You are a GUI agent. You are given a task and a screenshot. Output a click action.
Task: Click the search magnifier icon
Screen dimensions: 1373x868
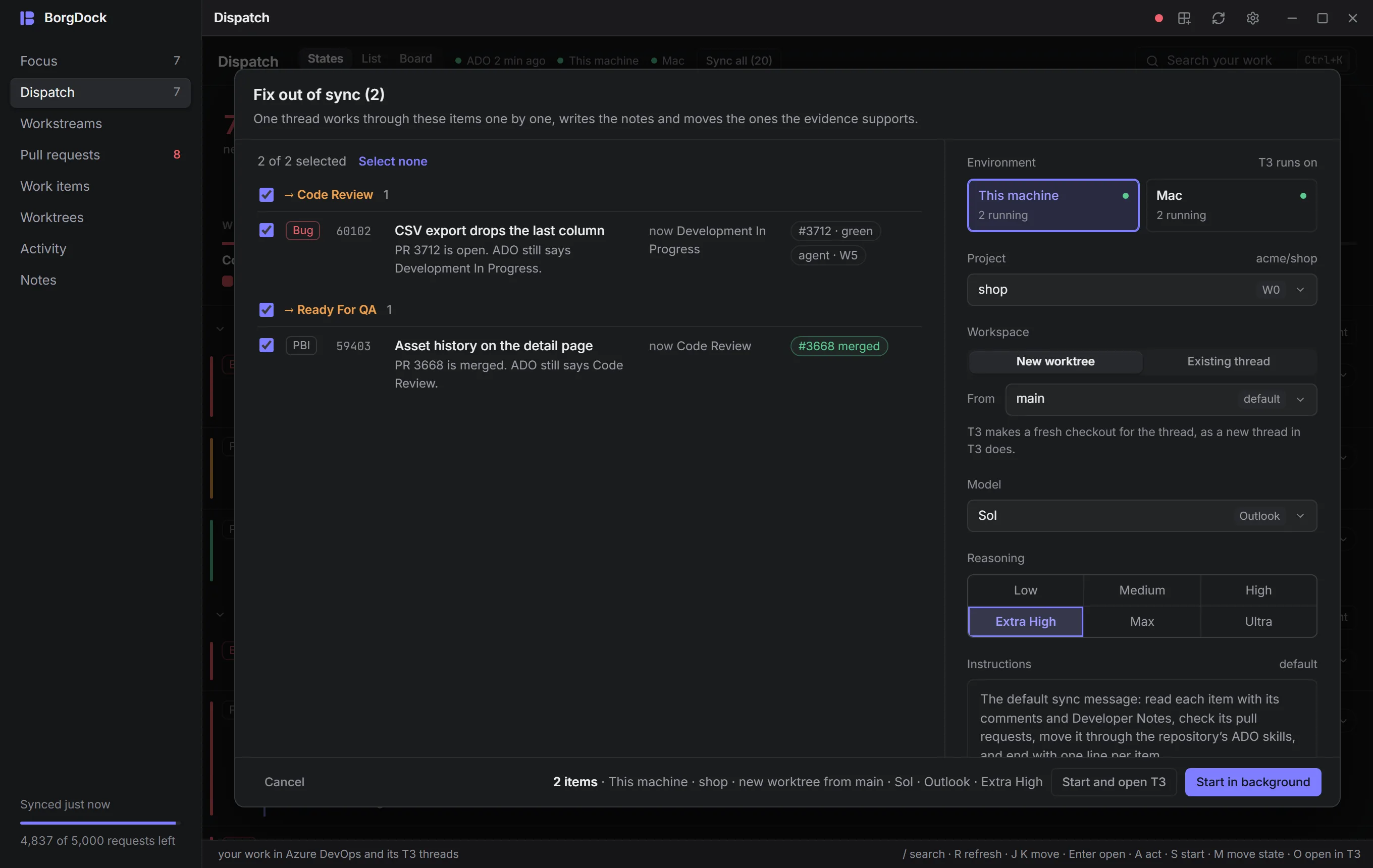point(1152,61)
